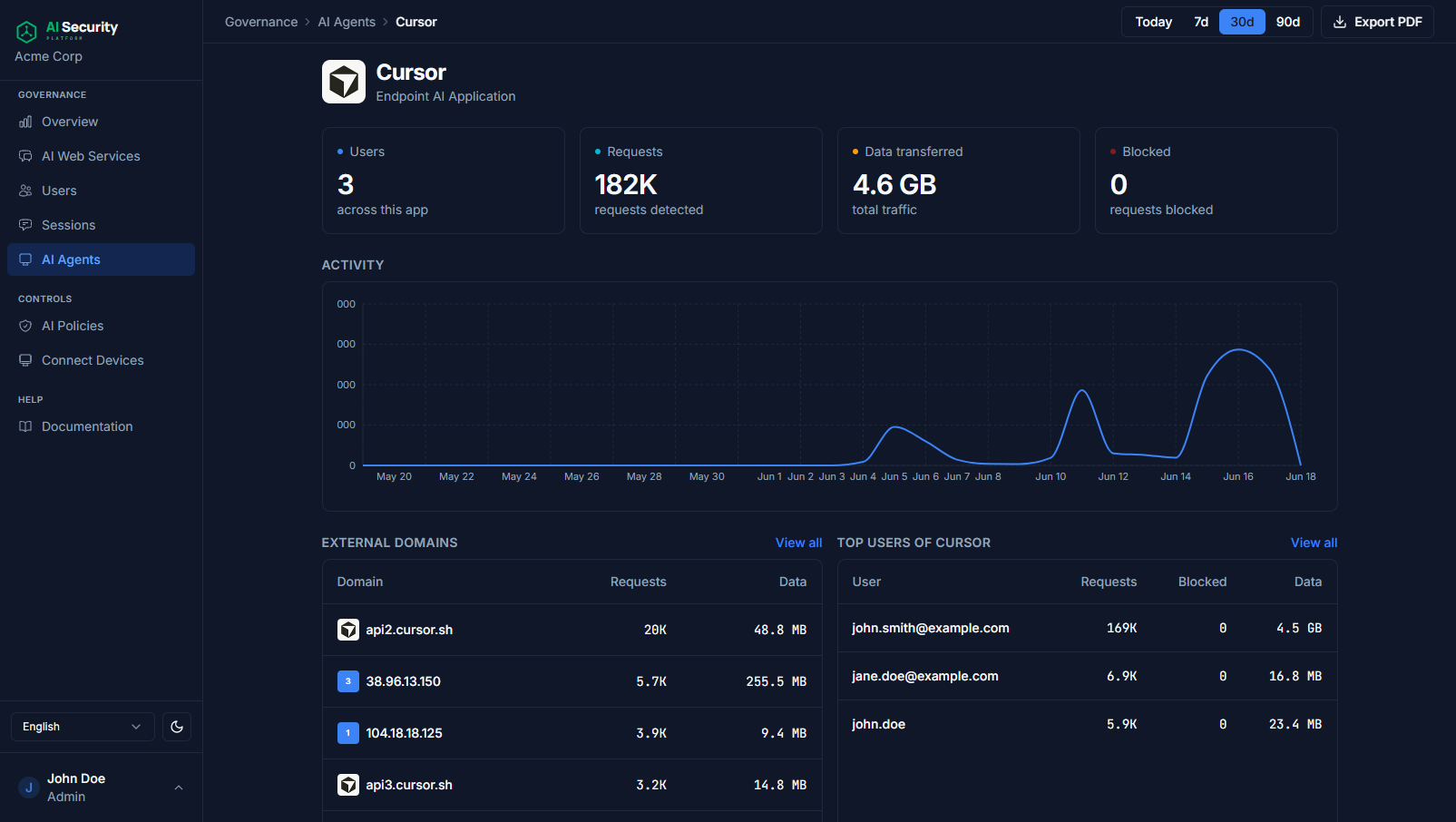
Task: Open user jane.doe@example.com
Action: point(925,676)
